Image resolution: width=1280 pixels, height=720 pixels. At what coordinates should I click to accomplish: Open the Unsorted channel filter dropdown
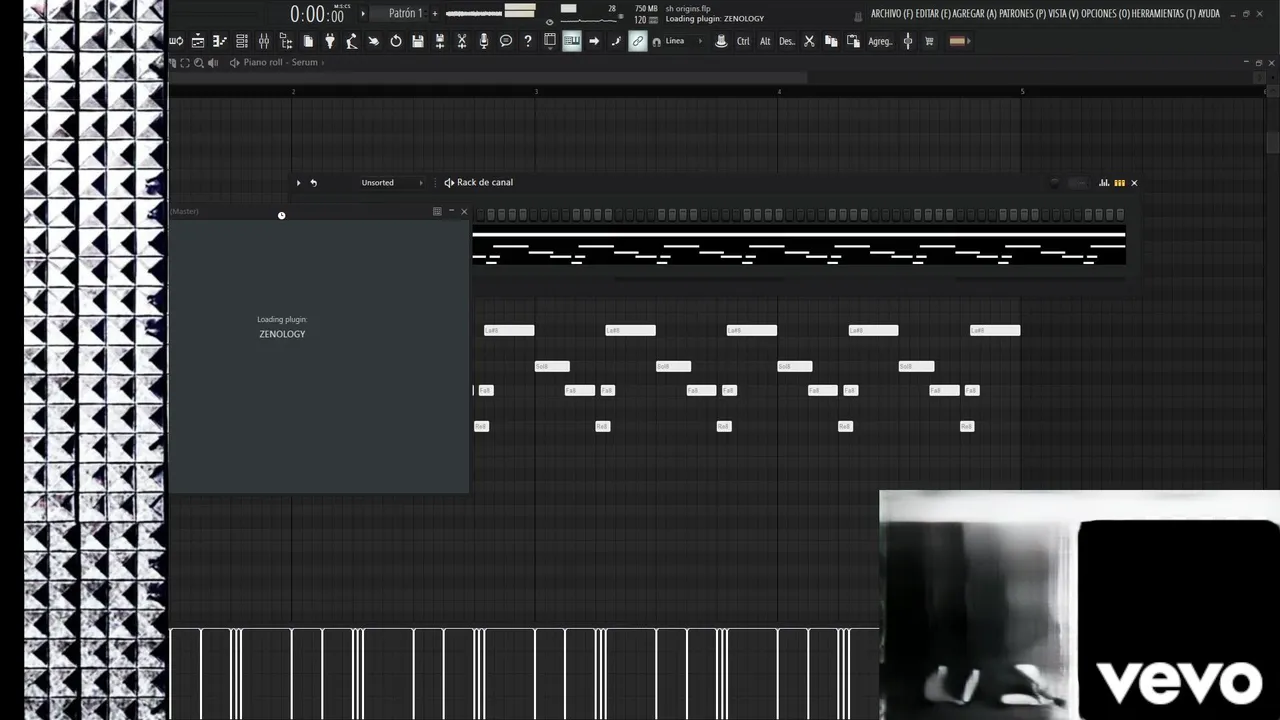click(x=391, y=183)
